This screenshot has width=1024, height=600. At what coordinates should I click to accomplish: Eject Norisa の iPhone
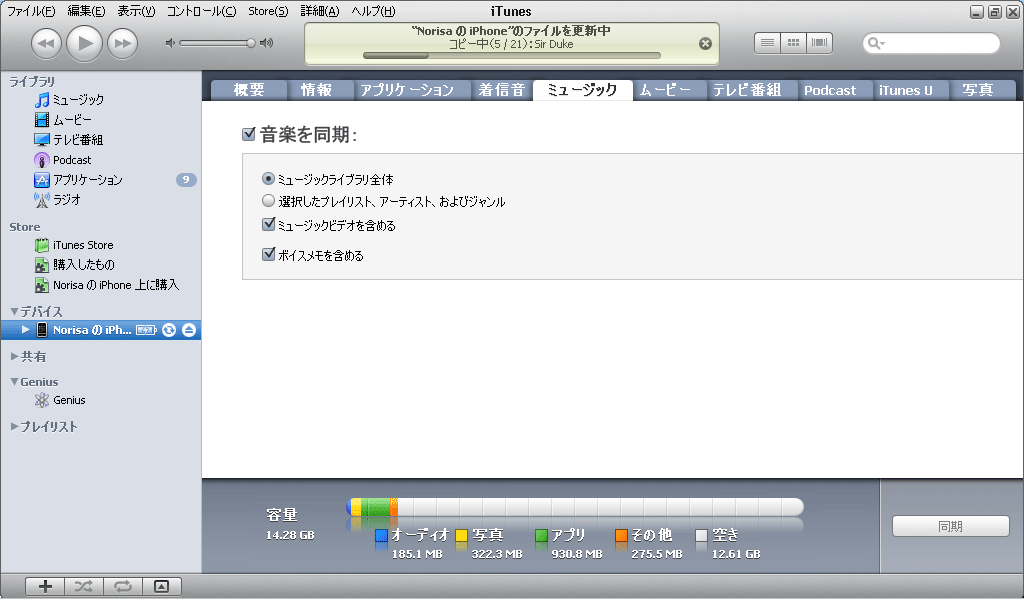tap(189, 330)
